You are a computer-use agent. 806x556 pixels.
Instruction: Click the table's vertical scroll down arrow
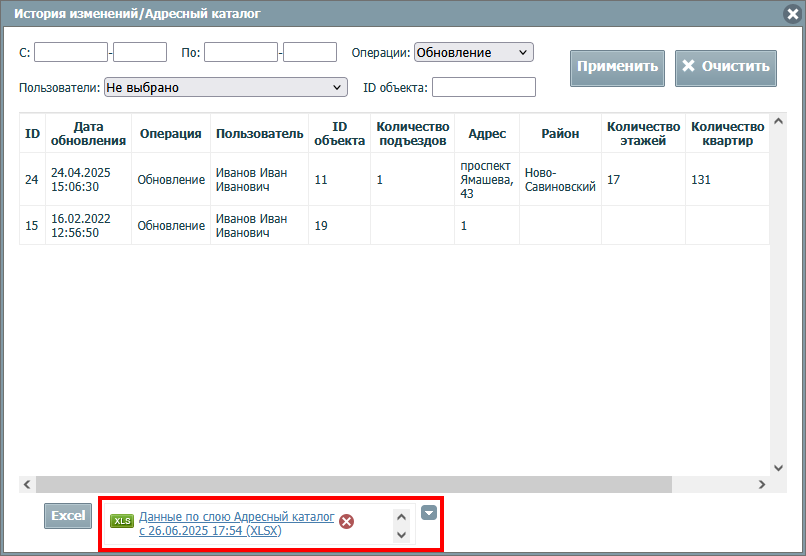click(779, 467)
